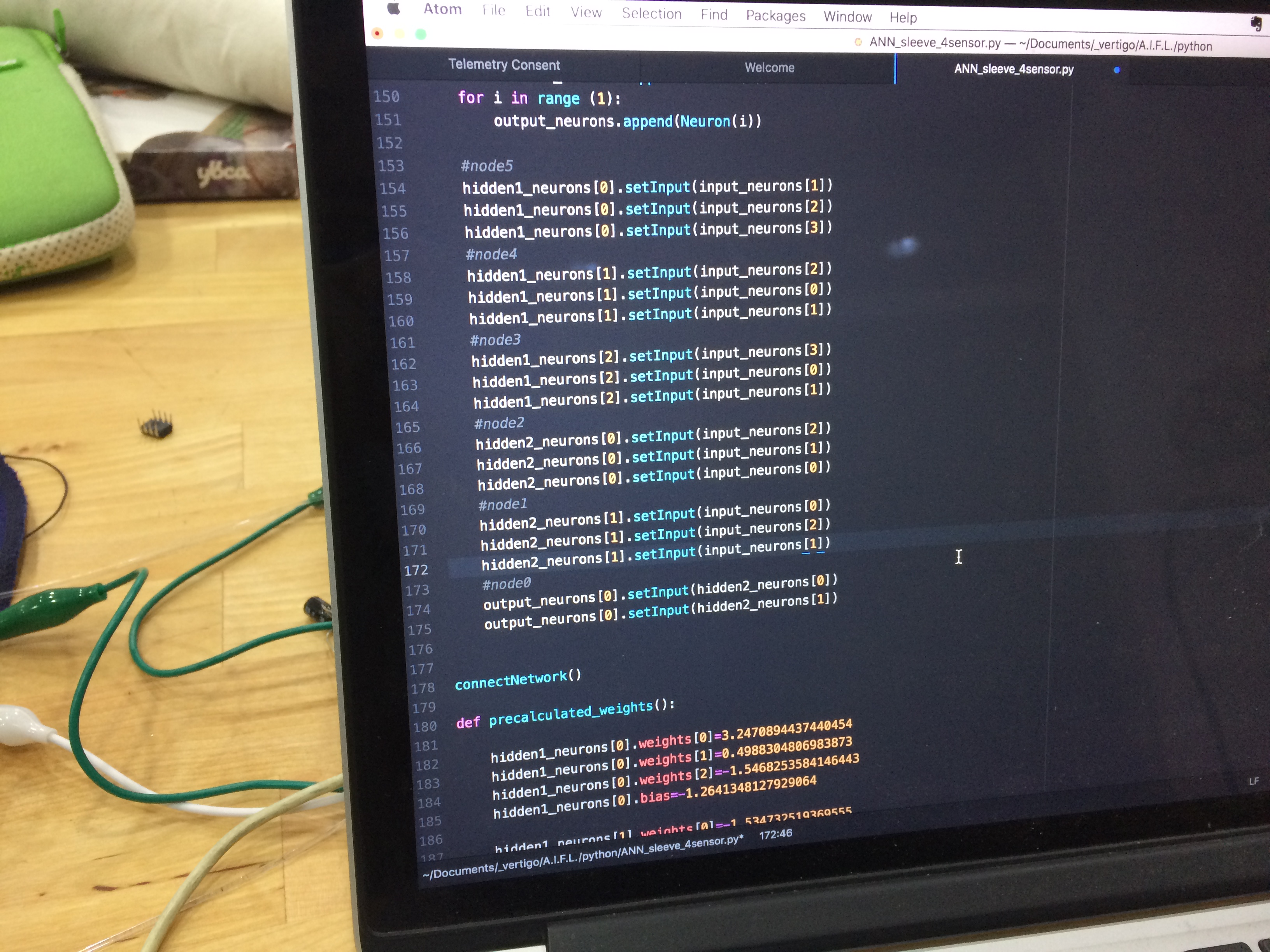Click line number 172 in the gutter
Image resolution: width=1270 pixels, height=952 pixels.
pyautogui.click(x=416, y=570)
